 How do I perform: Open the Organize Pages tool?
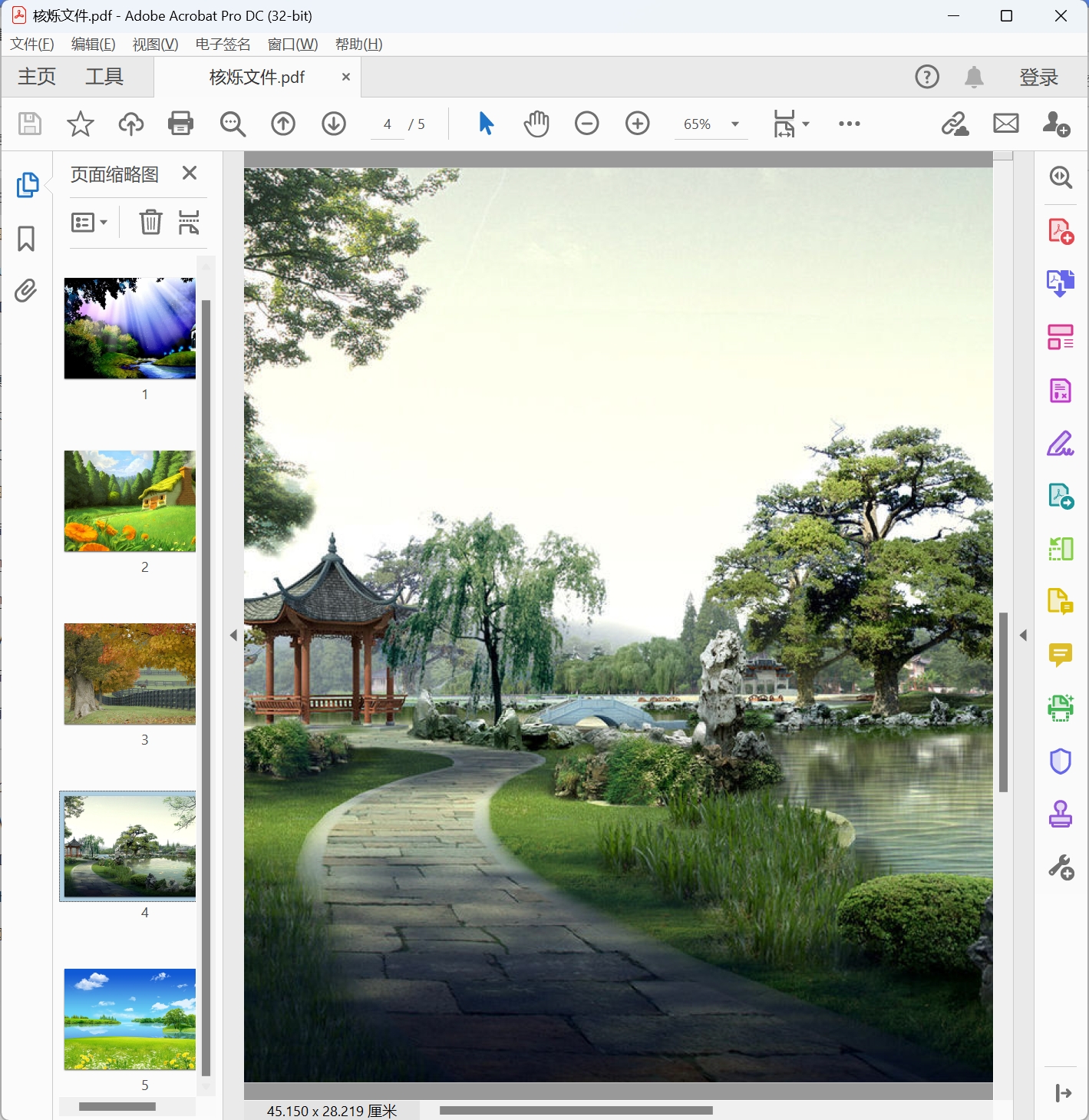(1061, 336)
